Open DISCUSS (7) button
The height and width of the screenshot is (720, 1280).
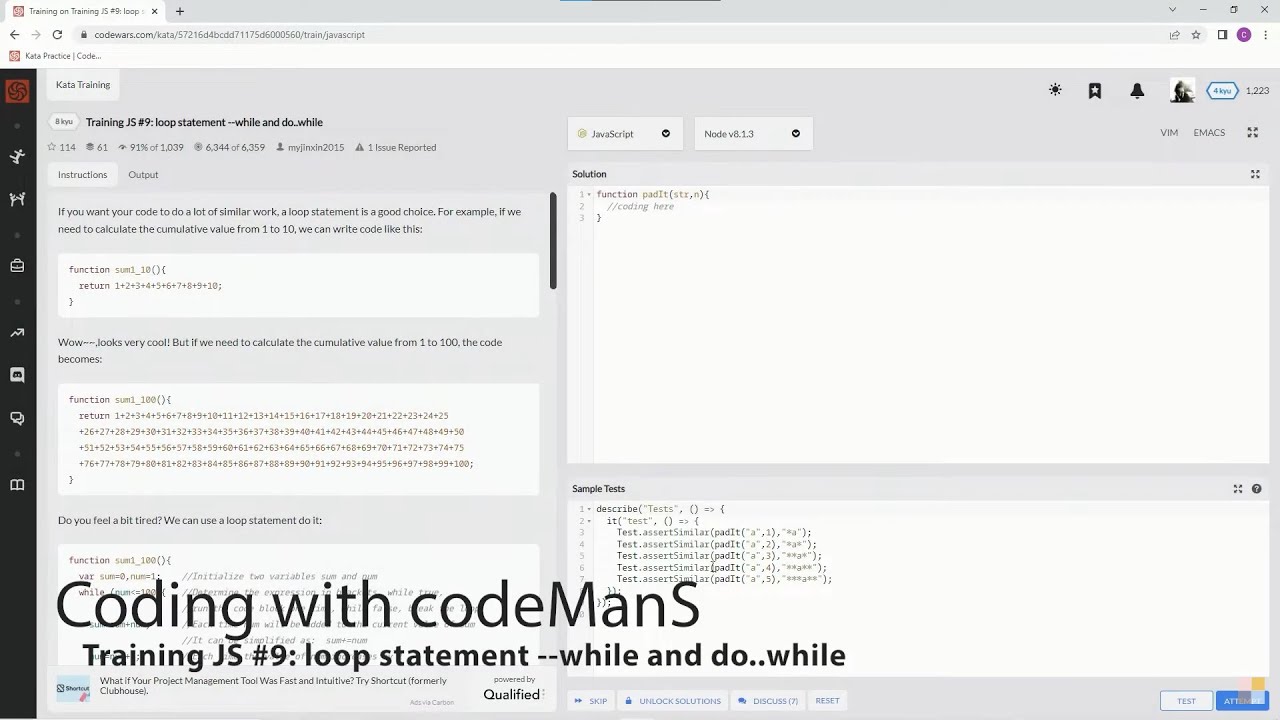(768, 701)
